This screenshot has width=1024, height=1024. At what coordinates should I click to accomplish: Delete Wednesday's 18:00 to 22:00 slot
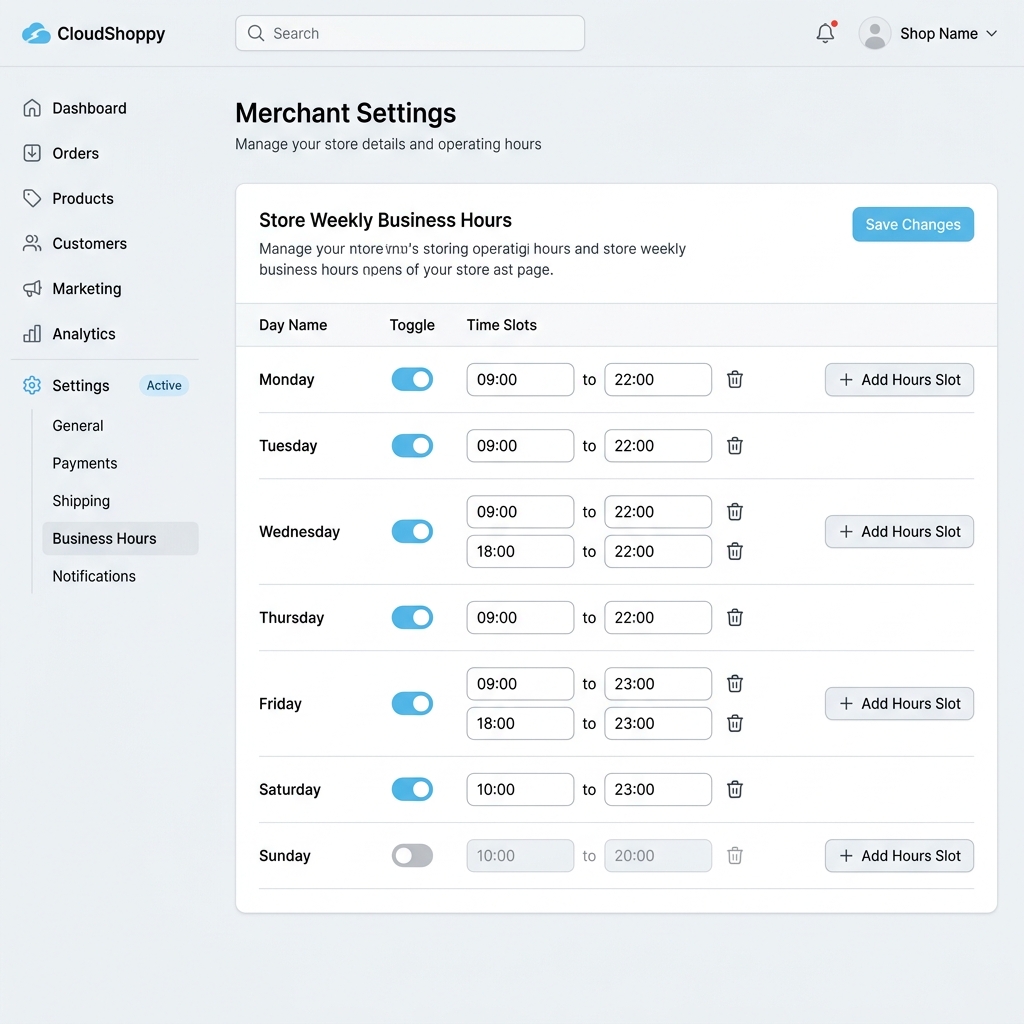pos(735,551)
